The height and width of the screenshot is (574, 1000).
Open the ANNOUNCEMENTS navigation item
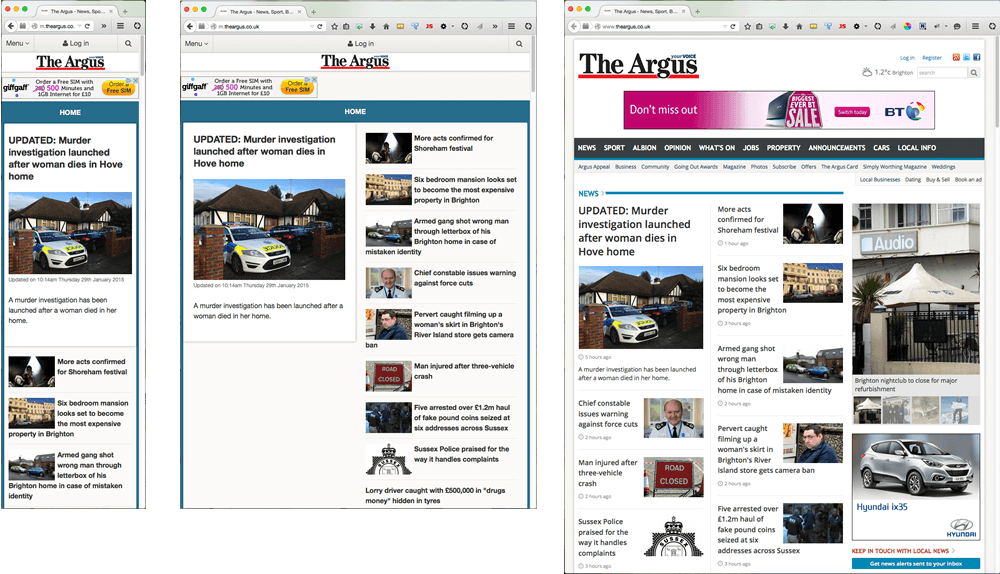837,147
